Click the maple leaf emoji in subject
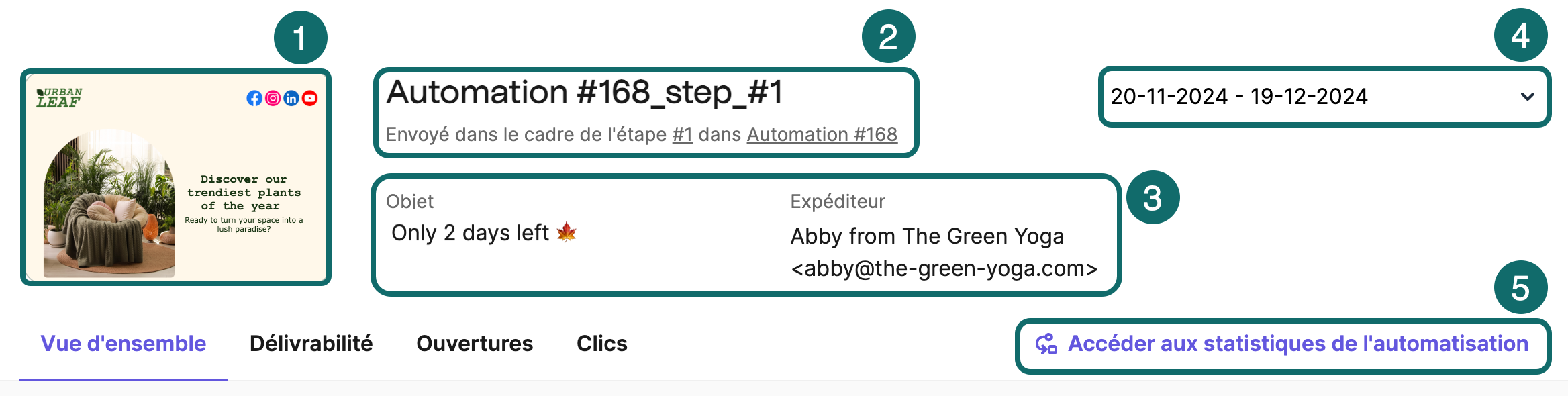Screen dimensions: 1568x396 567,232
